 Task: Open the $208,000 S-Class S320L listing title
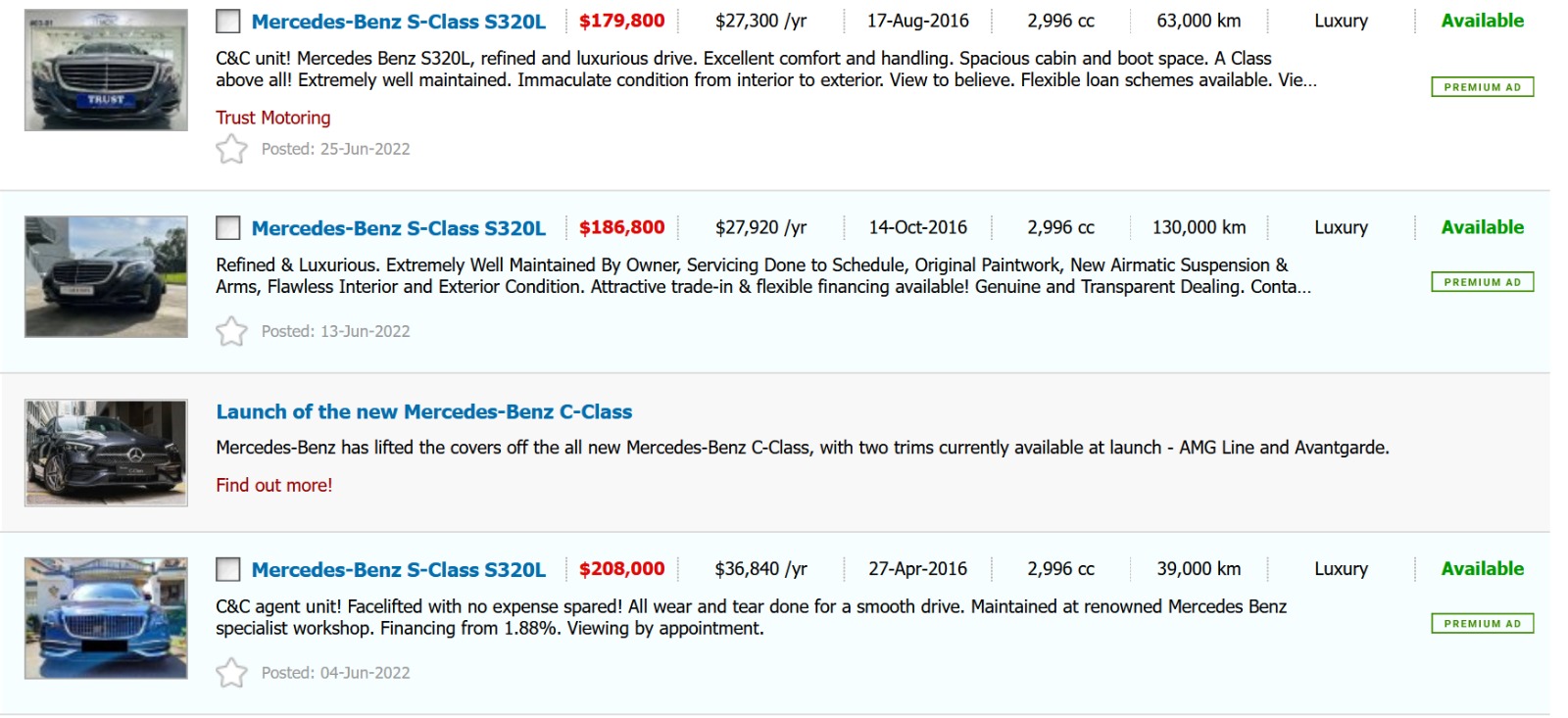point(398,569)
